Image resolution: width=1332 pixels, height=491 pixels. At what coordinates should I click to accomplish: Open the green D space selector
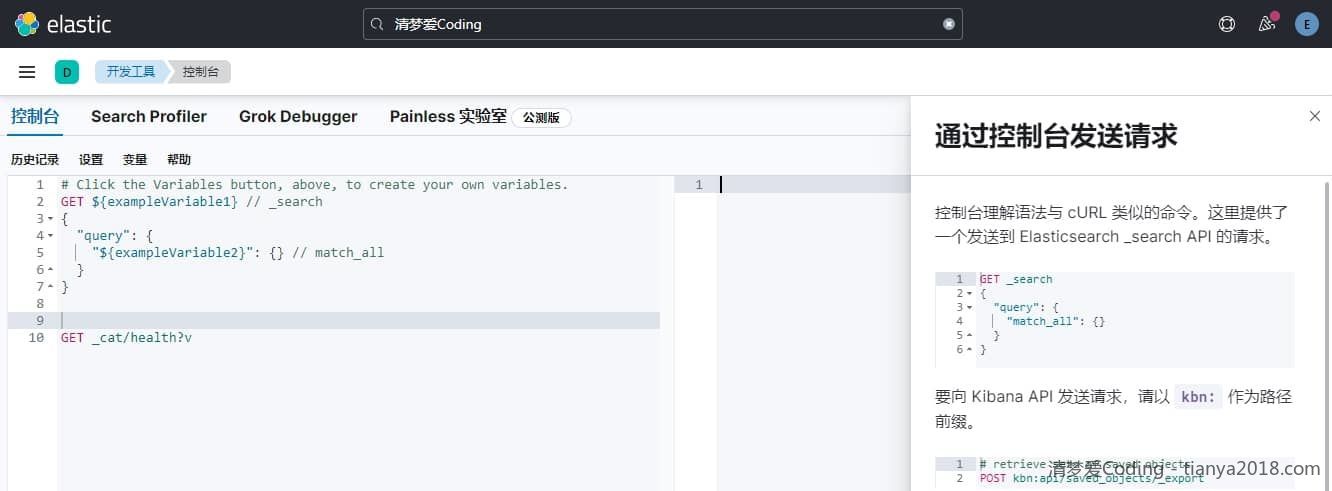tap(67, 72)
